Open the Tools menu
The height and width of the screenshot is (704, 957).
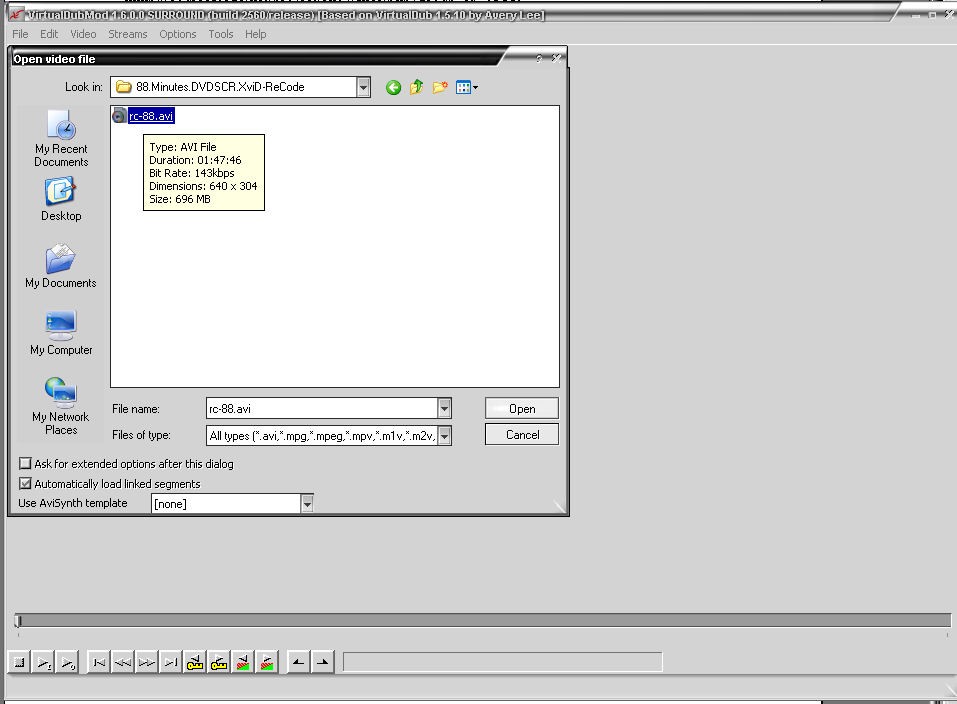221,34
